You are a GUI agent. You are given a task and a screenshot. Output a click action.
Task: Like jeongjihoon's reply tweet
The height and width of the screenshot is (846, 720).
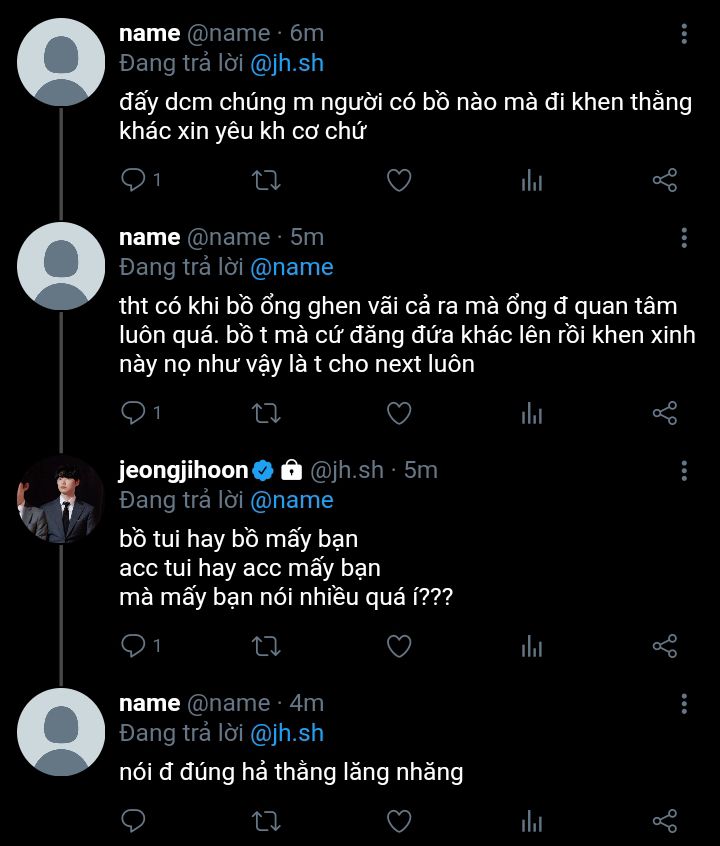pyautogui.click(x=399, y=646)
